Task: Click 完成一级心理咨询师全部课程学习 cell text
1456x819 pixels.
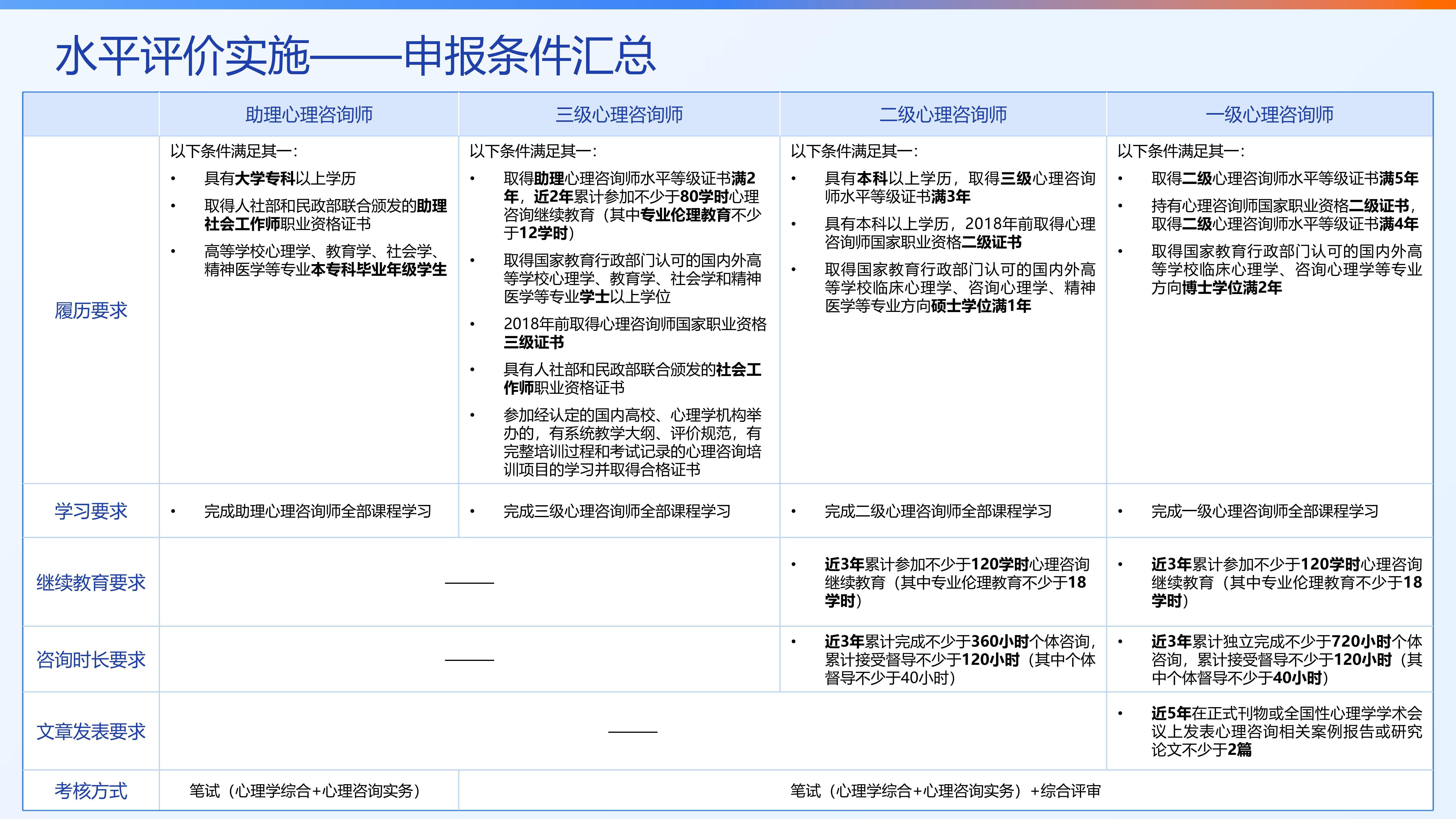Action: point(1264,511)
